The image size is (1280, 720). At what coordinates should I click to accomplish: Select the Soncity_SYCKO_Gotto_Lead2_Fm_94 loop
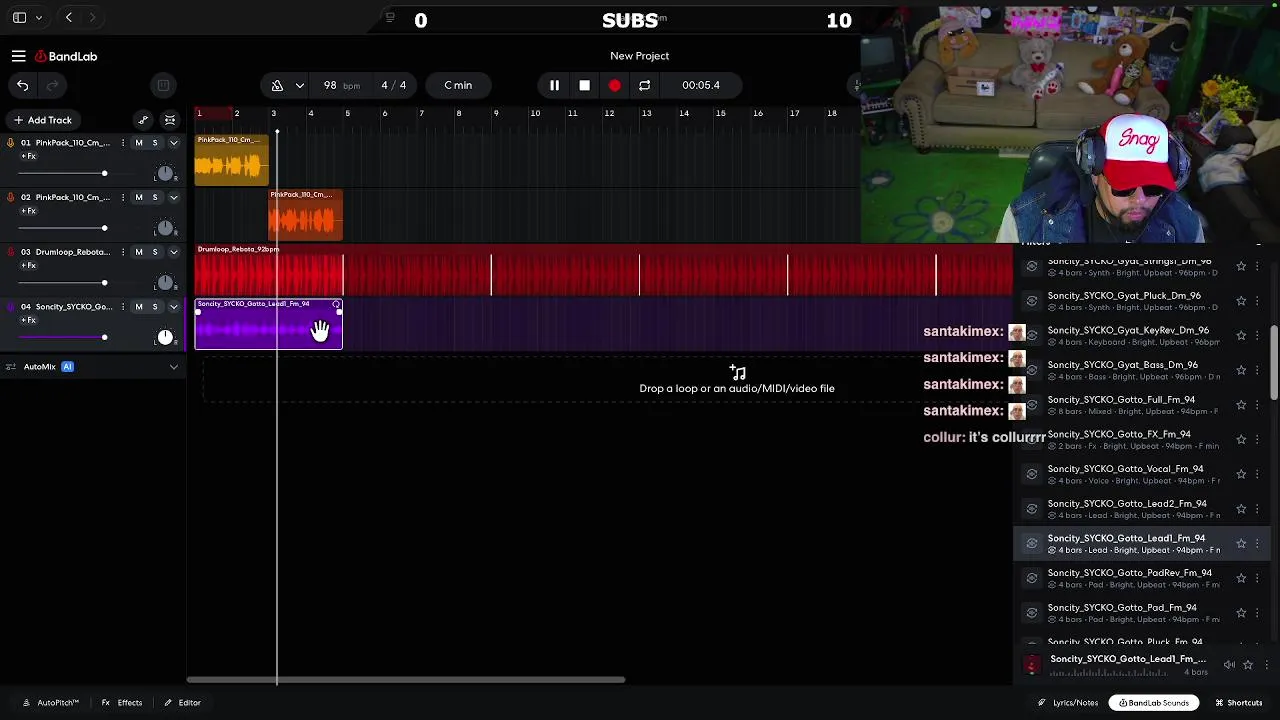tap(1142, 509)
